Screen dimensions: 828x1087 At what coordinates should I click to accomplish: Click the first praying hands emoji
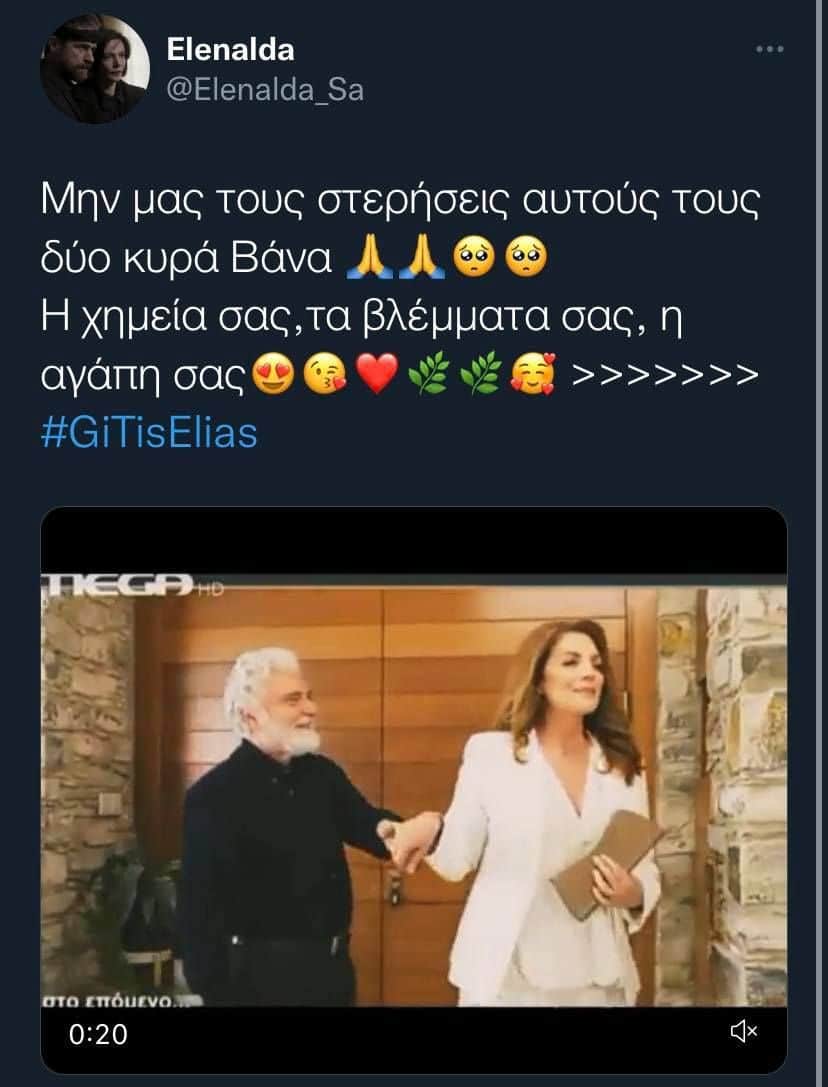point(369,257)
